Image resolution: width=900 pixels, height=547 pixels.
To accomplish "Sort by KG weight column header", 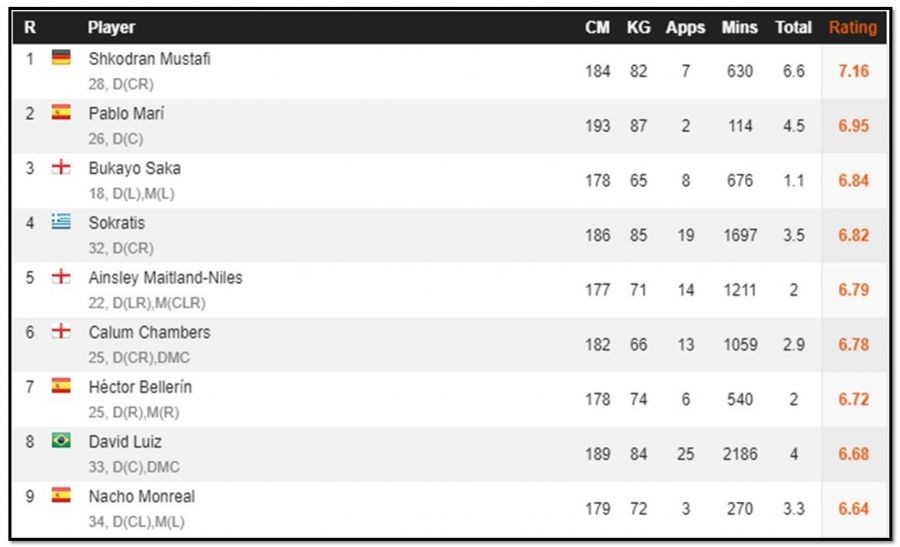I will tap(638, 28).
